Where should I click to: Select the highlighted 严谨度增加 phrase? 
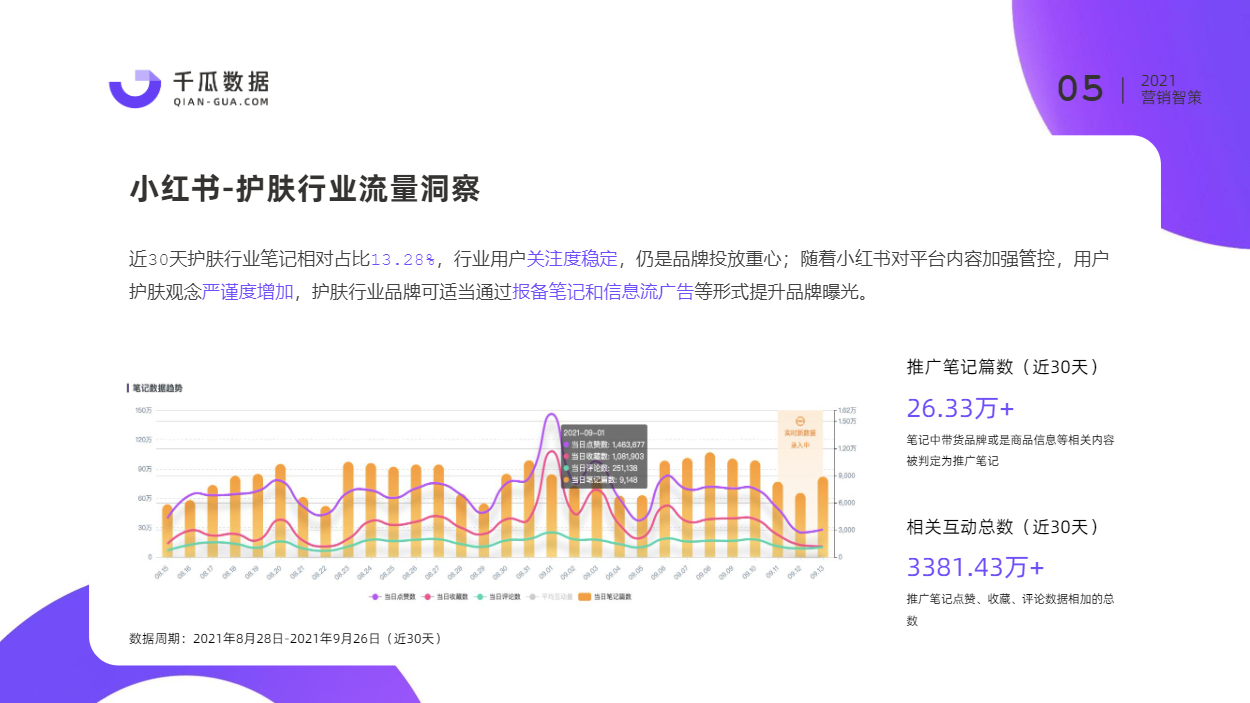pyautogui.click(x=248, y=292)
